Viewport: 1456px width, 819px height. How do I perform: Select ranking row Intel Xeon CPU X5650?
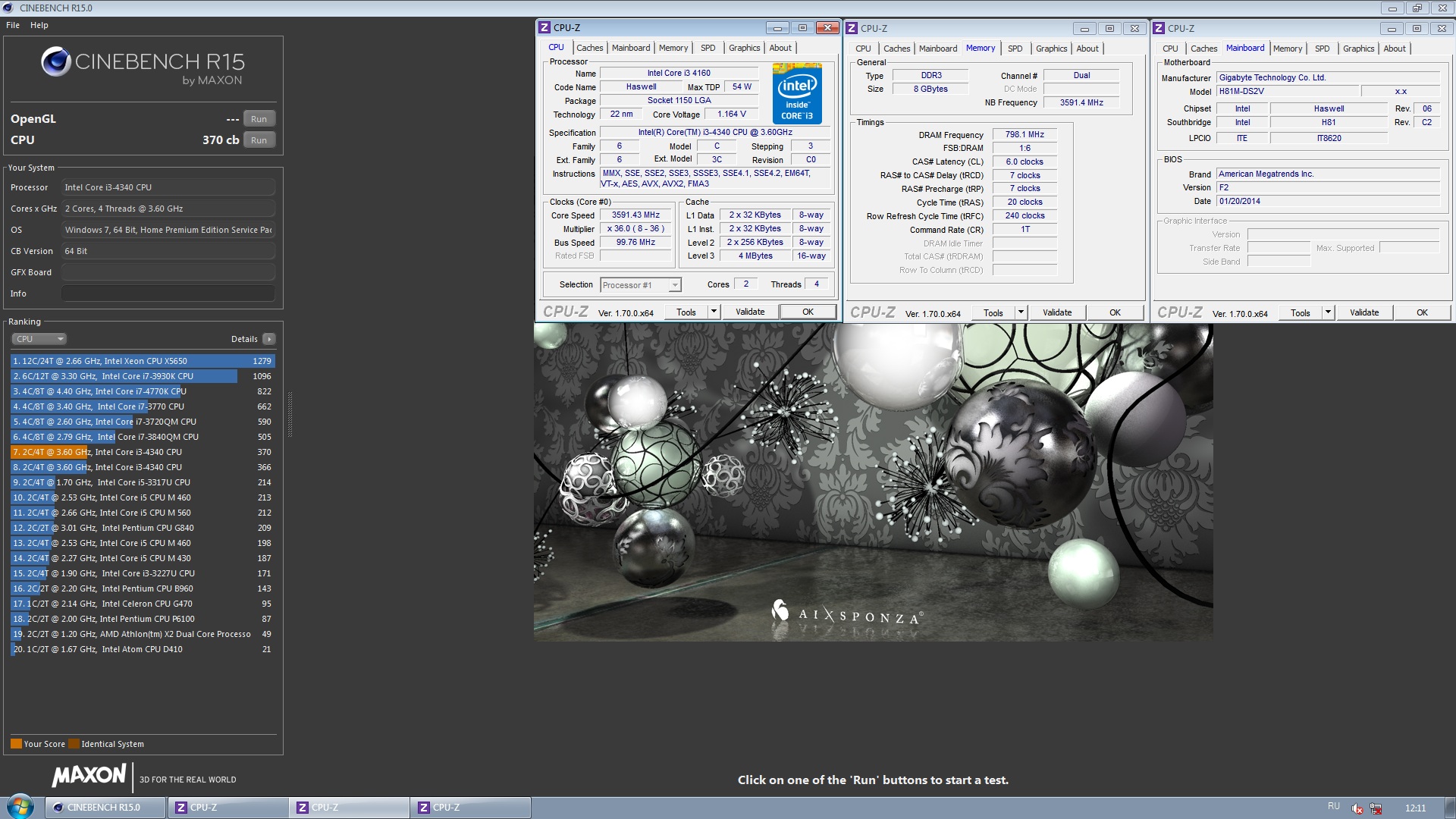click(x=143, y=361)
